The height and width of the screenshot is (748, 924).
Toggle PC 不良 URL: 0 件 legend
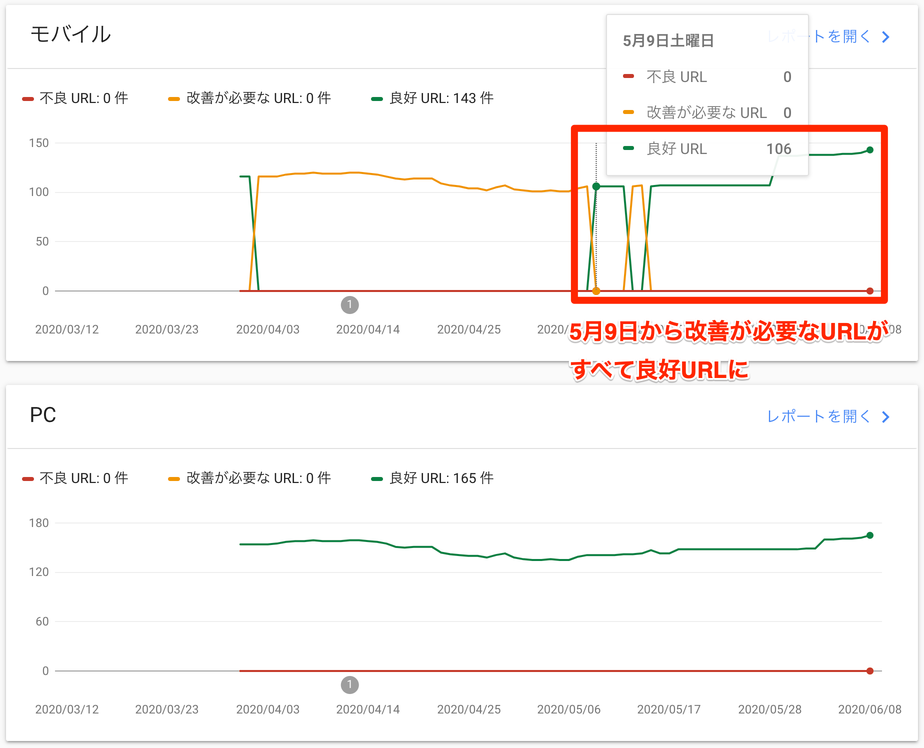(75, 478)
